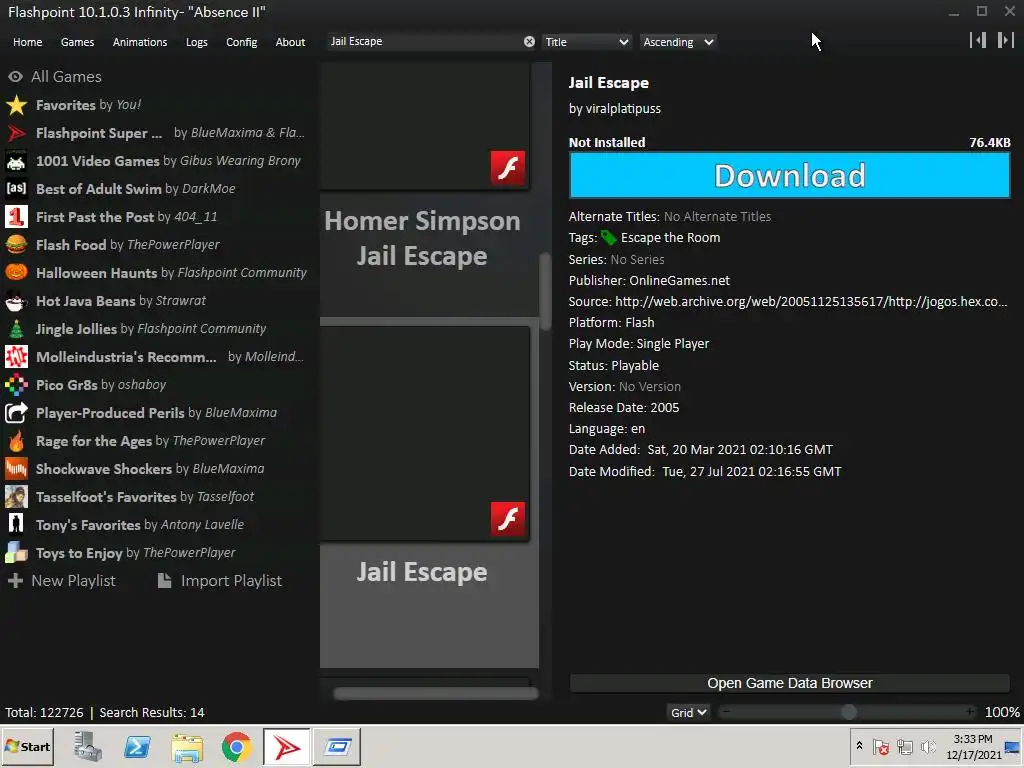Open Toys to Enjoy playlist icon
Screen dimensions: 1024x768
16,553
